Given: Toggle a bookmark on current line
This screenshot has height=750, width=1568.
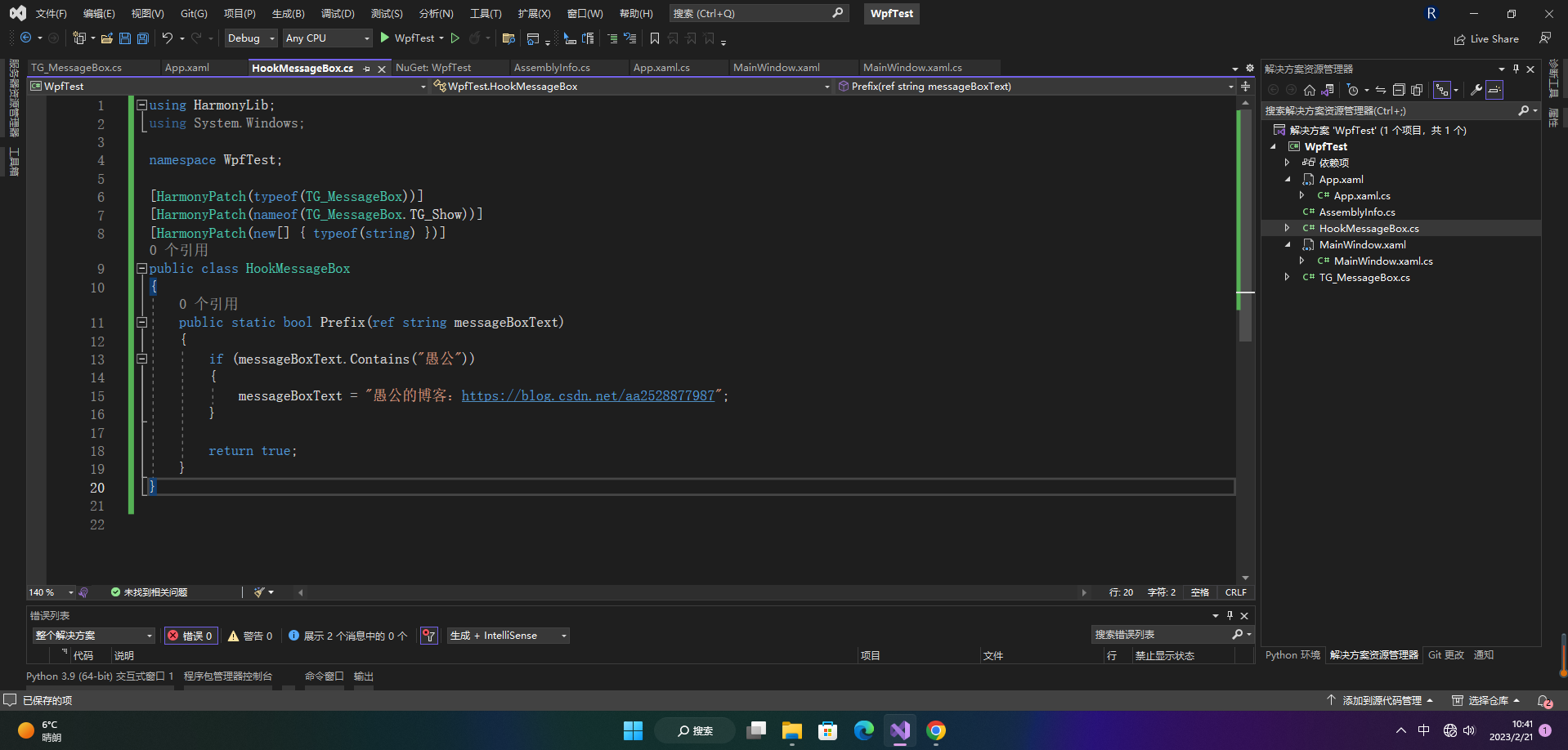Looking at the screenshot, I should point(655,38).
